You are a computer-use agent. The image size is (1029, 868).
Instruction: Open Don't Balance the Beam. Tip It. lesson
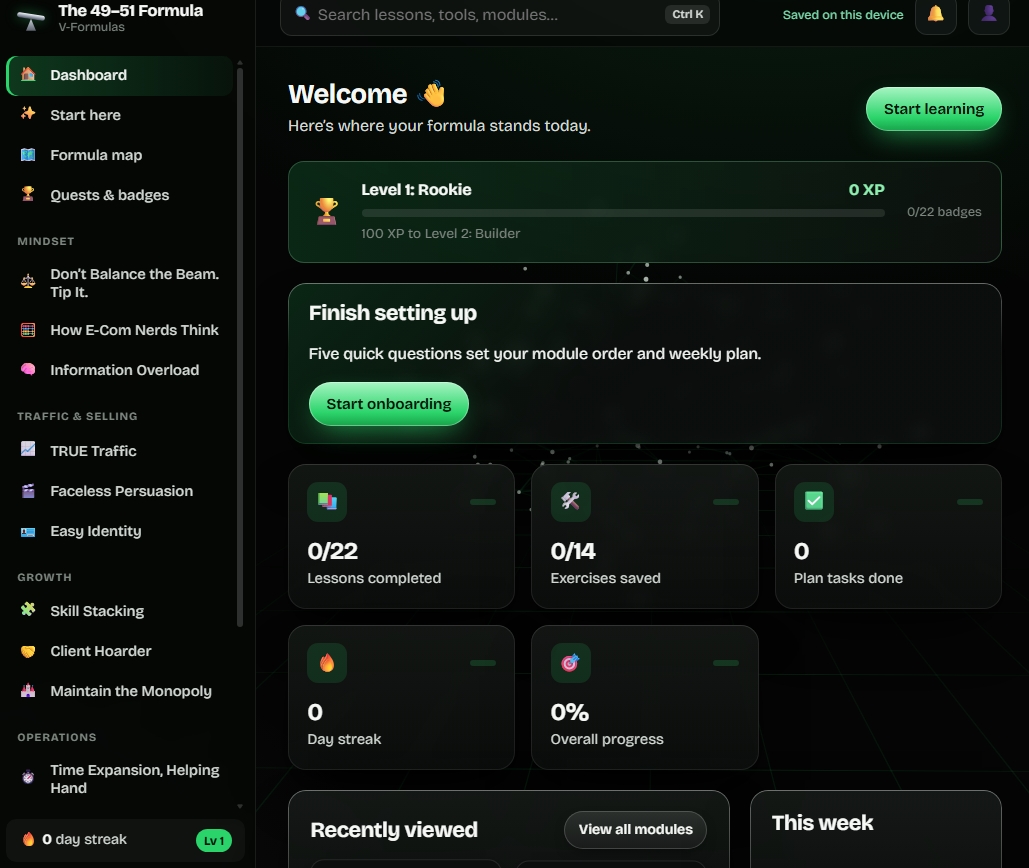coord(119,283)
